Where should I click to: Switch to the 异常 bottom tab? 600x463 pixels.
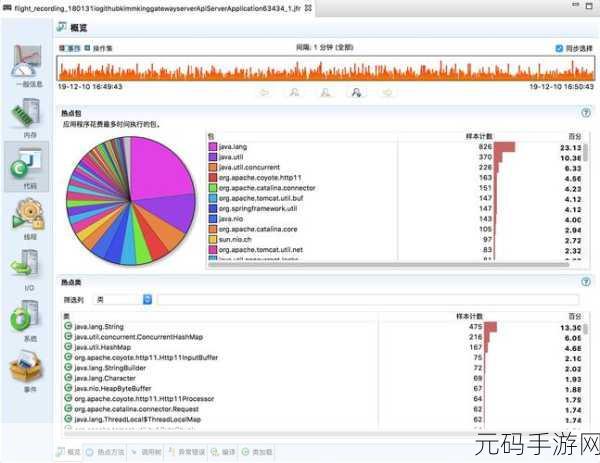pos(187,452)
